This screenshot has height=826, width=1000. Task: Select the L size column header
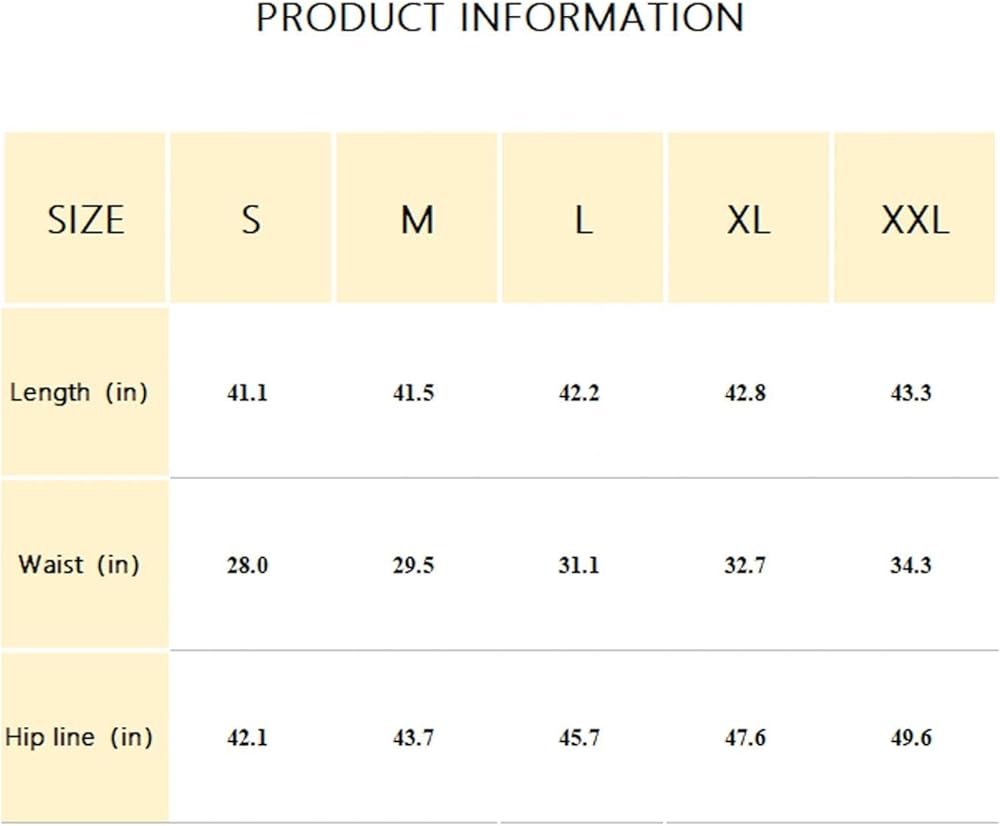[582, 218]
